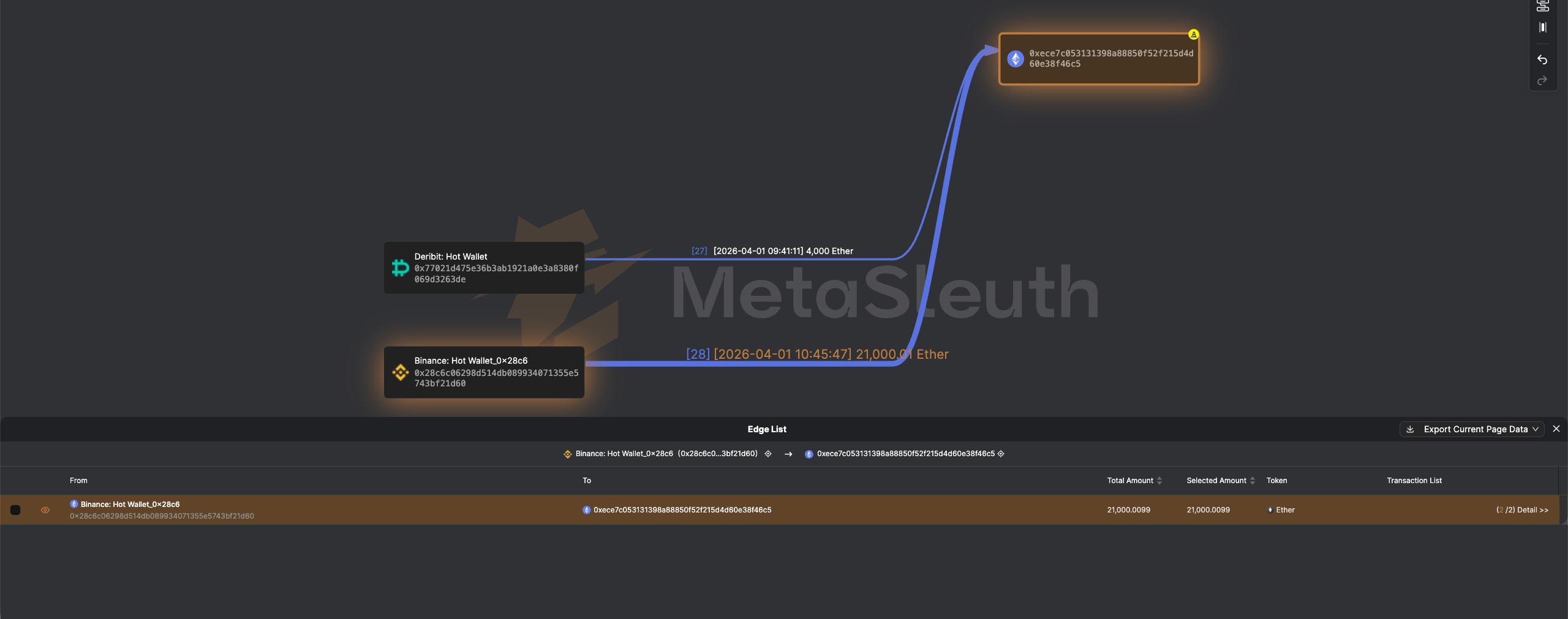Select the 0xece7c053 destination address node
Screen dimensions: 1568x619
[x=1099, y=59]
